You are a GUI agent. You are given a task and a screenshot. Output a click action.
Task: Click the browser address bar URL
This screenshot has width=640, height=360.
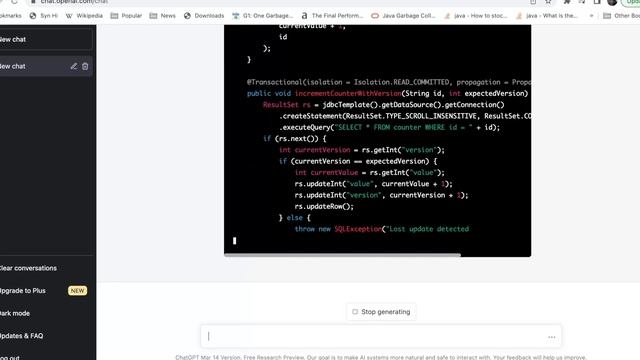[74, 2]
